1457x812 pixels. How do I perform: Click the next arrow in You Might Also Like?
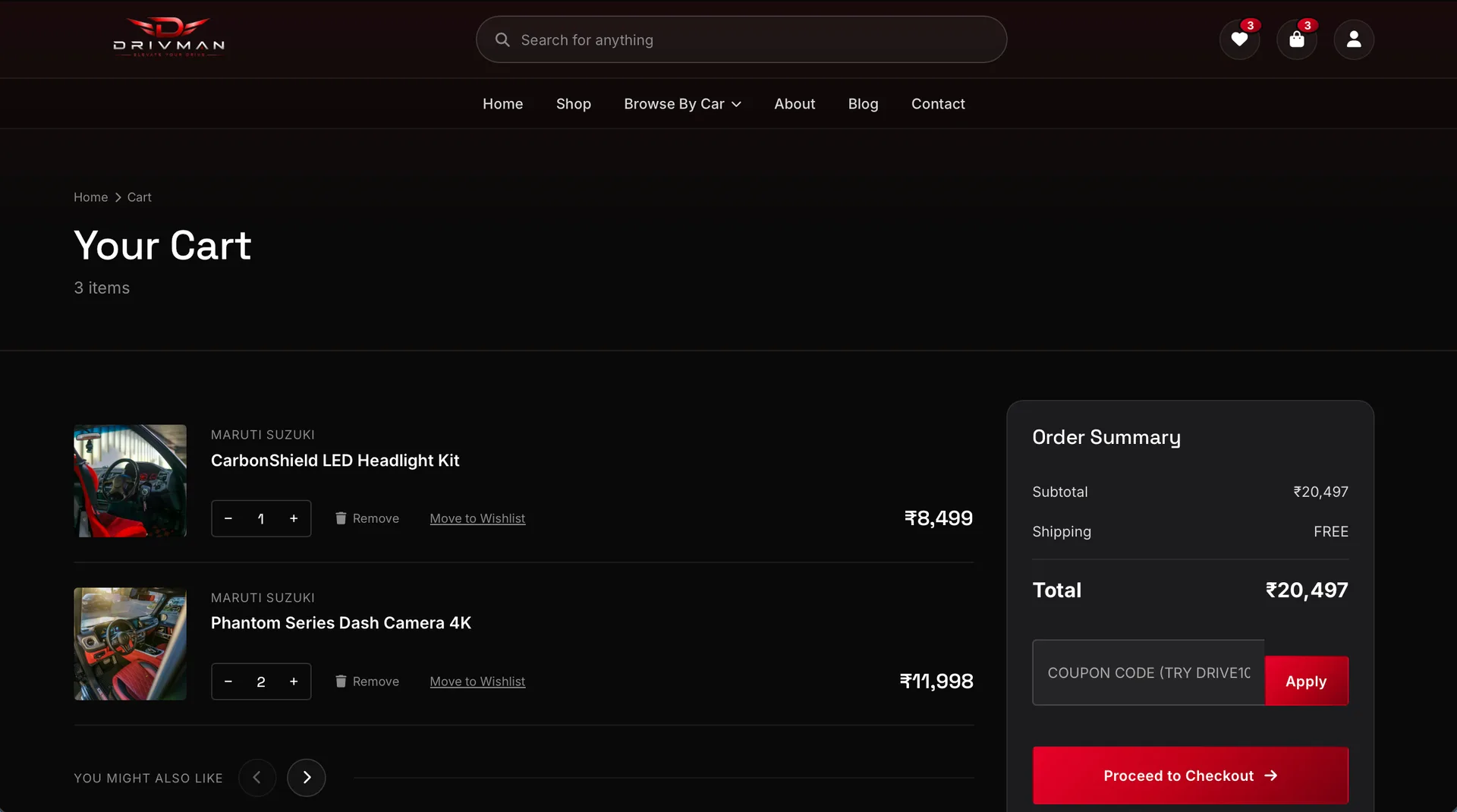307,778
